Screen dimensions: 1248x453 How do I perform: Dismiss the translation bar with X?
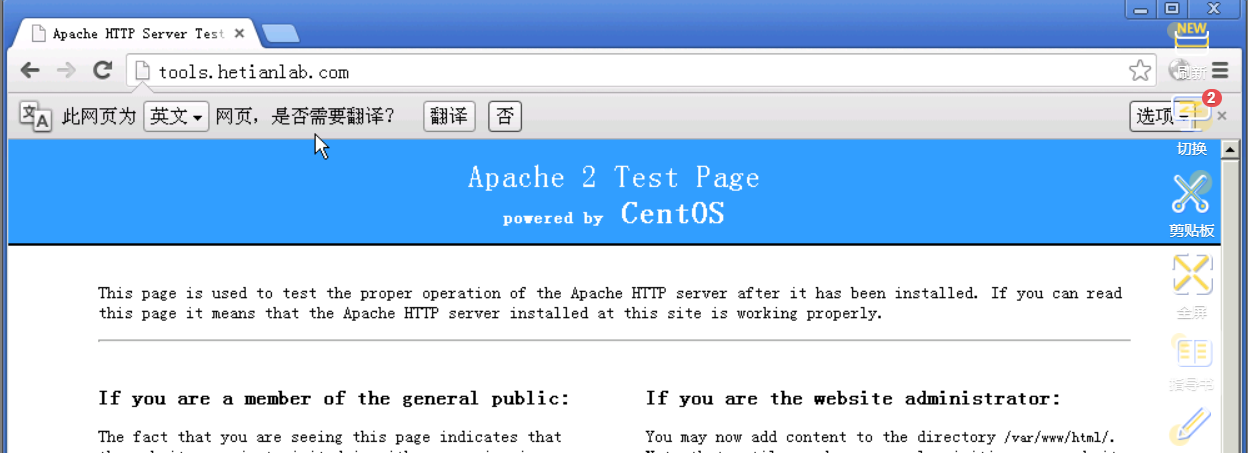pos(1222,117)
